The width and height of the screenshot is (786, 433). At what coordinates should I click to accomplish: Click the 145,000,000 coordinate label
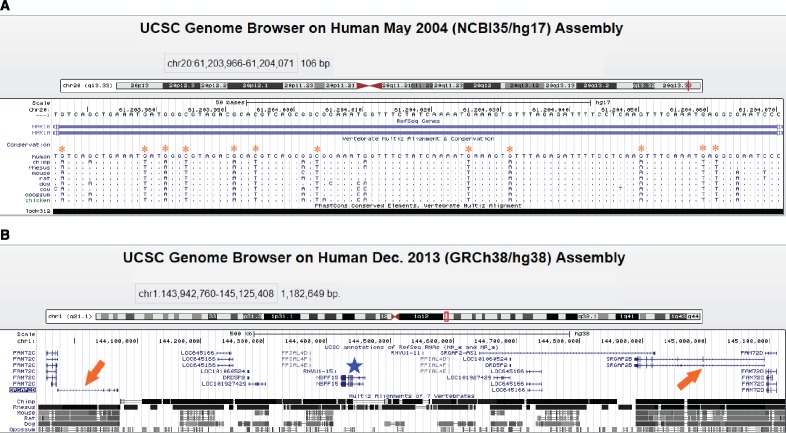(686, 340)
